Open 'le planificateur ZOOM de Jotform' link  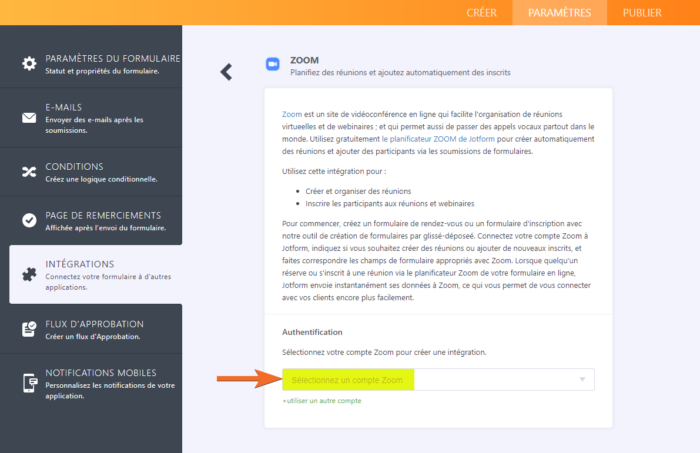[438, 139]
